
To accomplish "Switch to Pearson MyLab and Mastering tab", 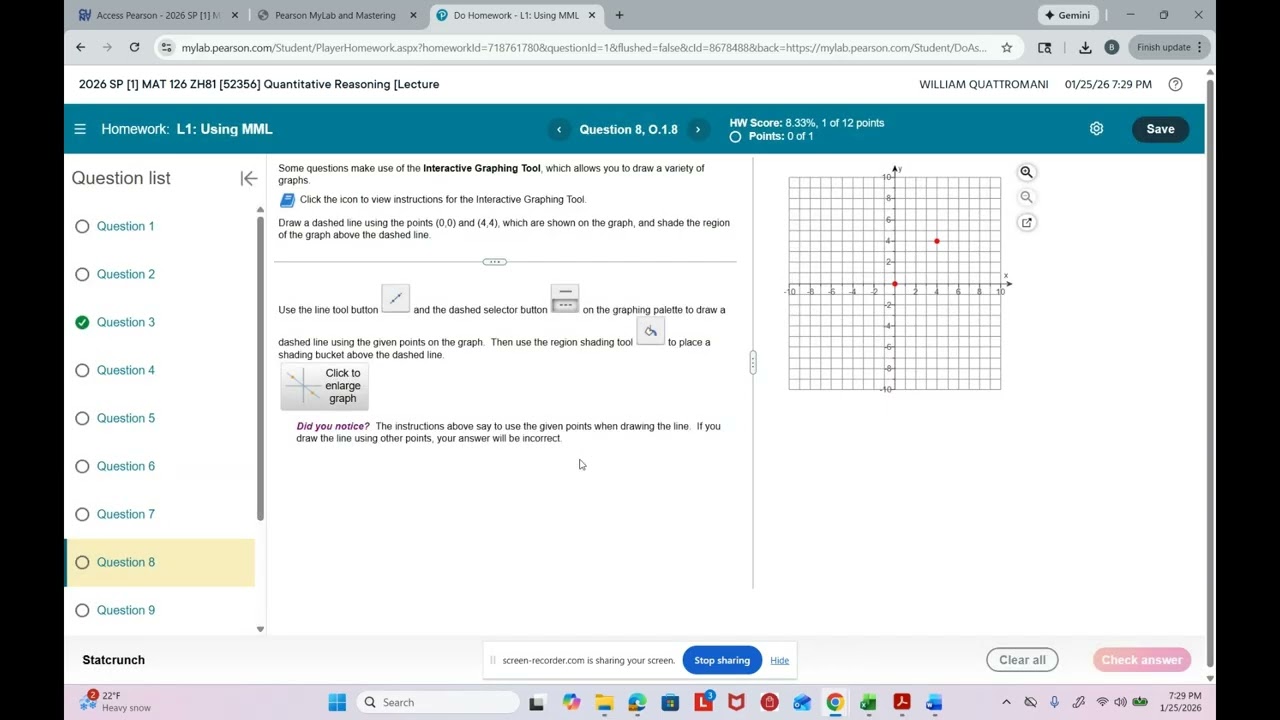I will (x=335, y=15).
